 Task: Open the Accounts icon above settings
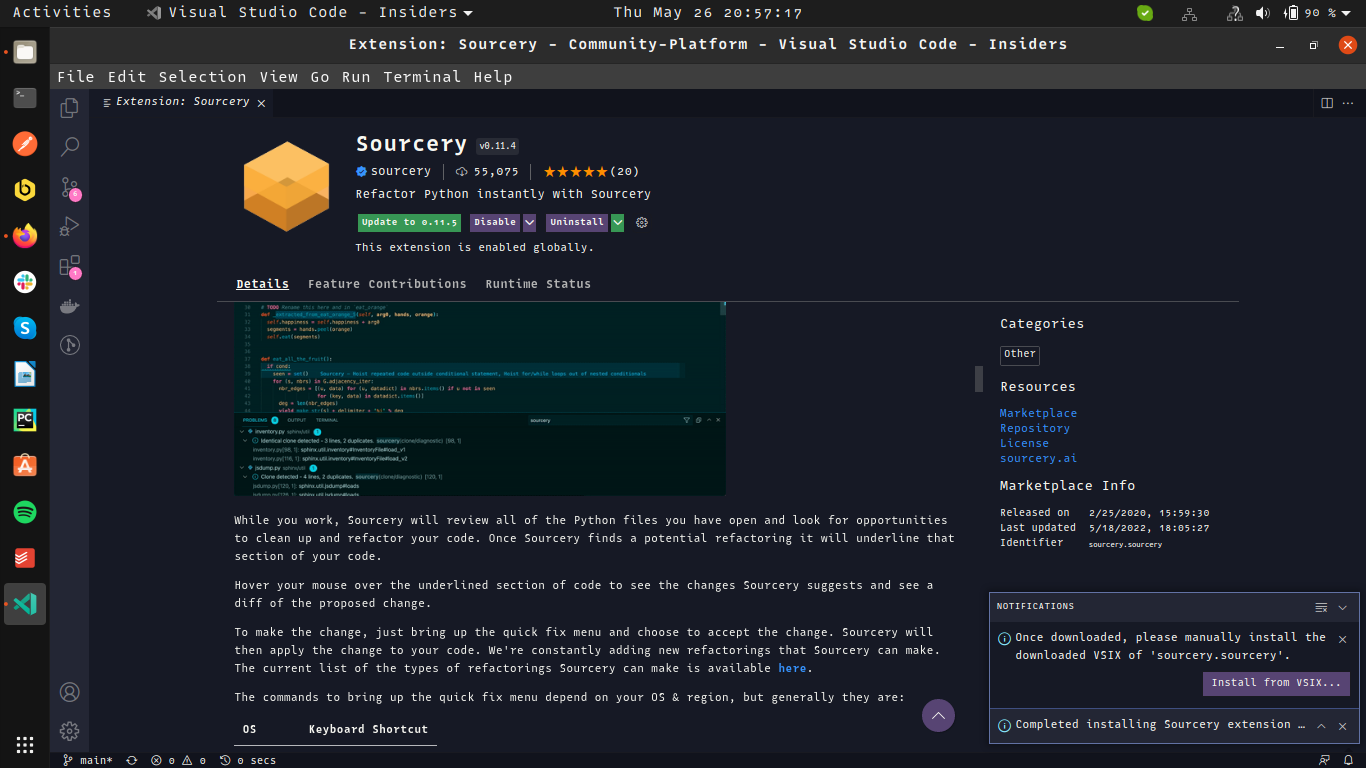[x=69, y=692]
